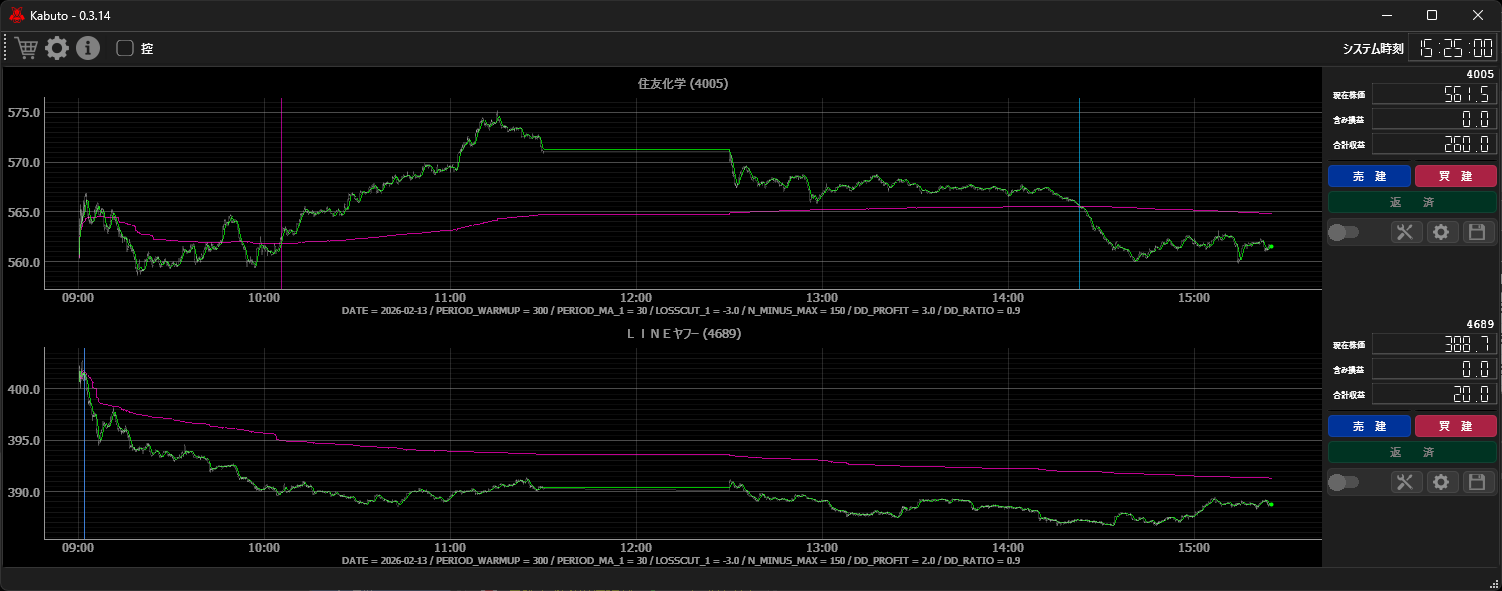1502x591 pixels.
Task: Open settings gear in top toolbar
Action: (57, 48)
